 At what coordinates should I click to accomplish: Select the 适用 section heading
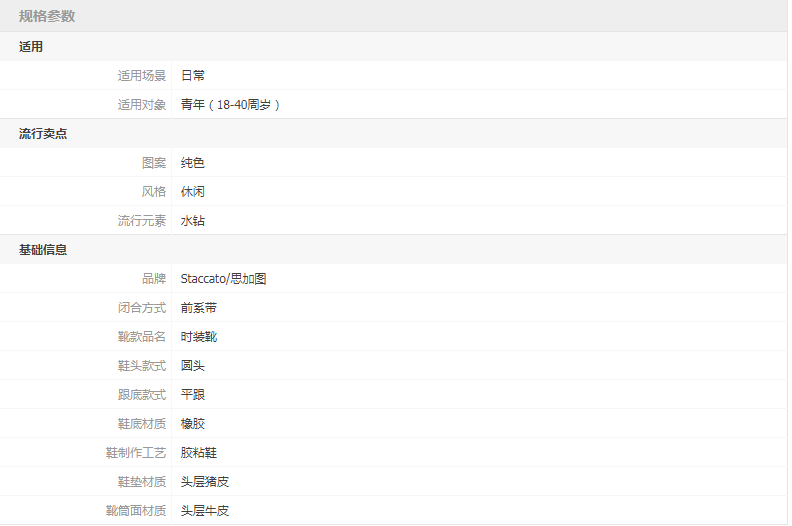31,46
